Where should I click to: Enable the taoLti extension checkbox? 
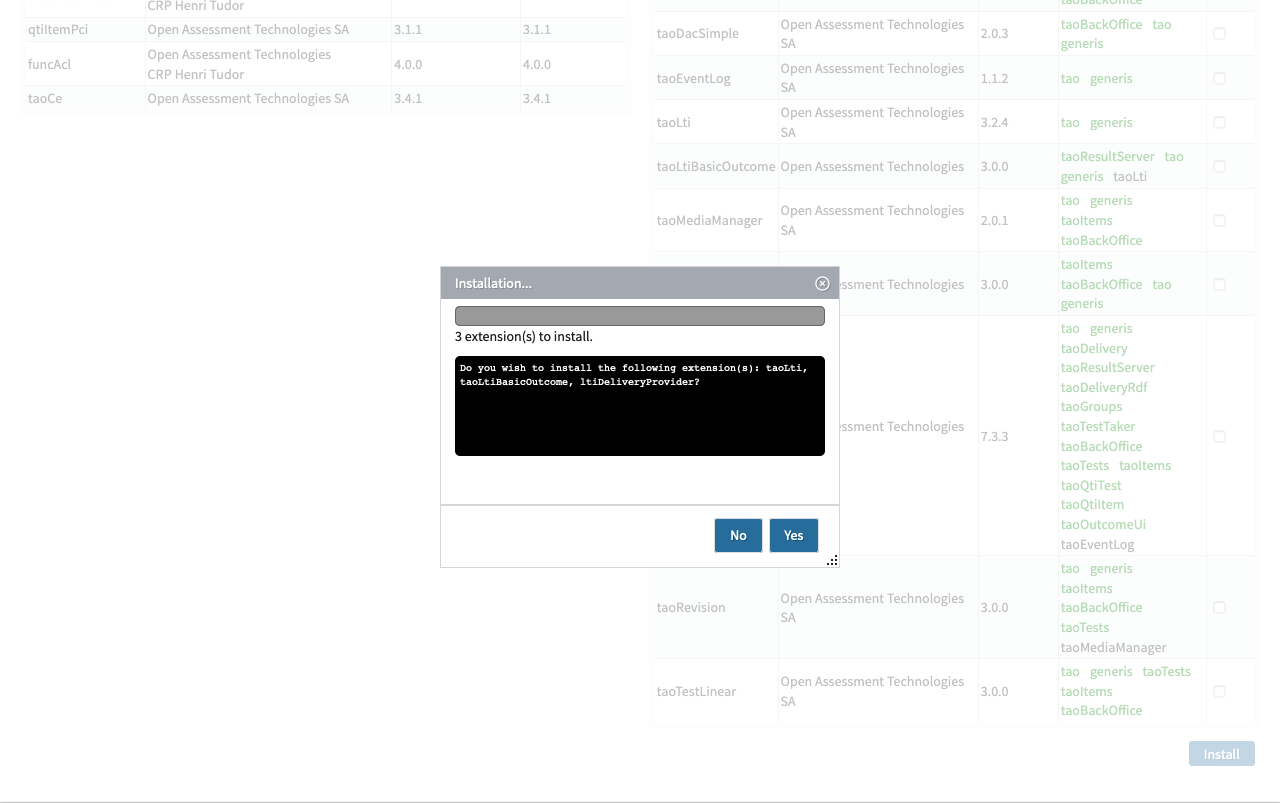pyautogui.click(x=1219, y=121)
